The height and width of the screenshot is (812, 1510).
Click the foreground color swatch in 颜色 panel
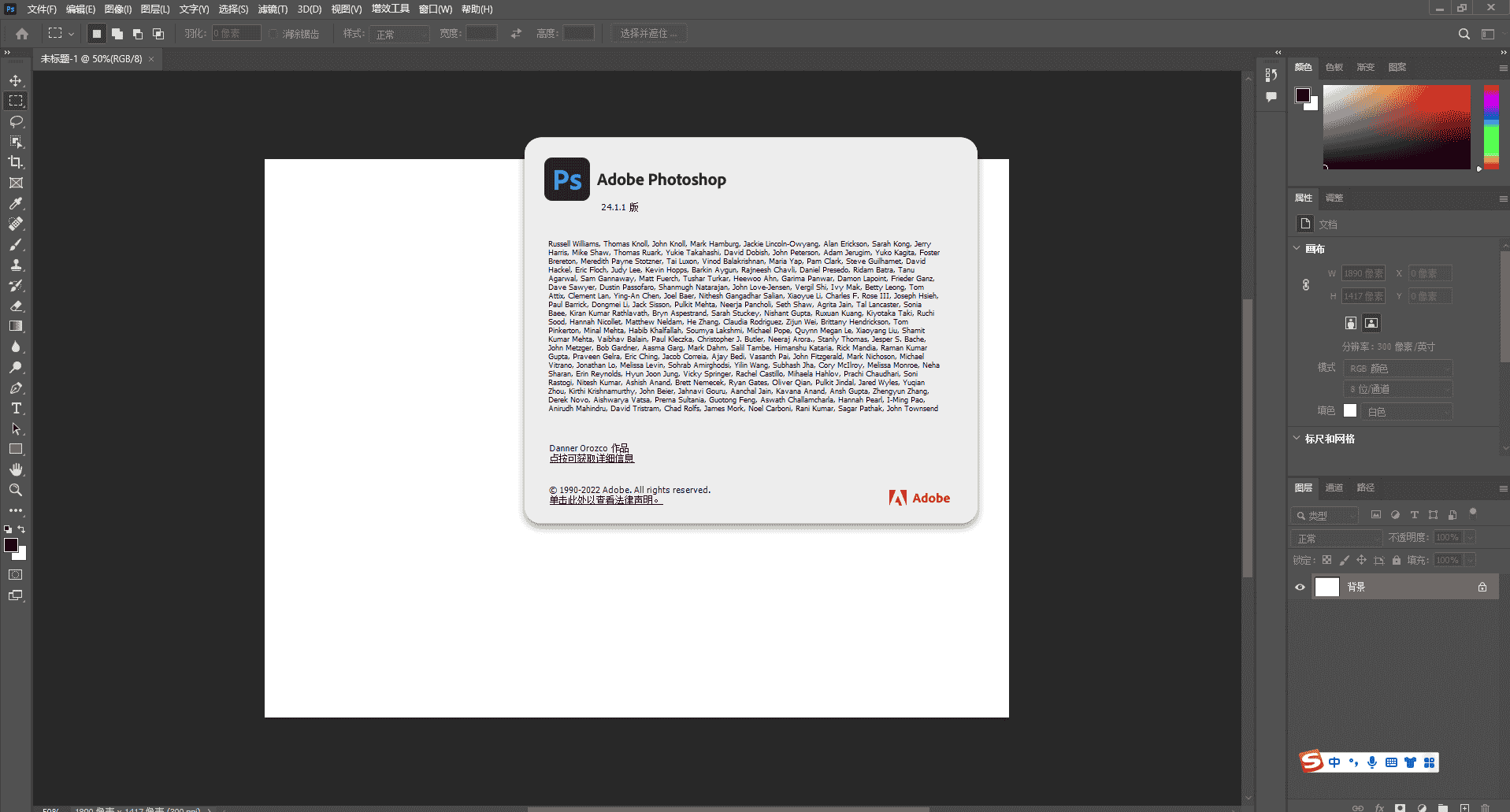(1303, 95)
